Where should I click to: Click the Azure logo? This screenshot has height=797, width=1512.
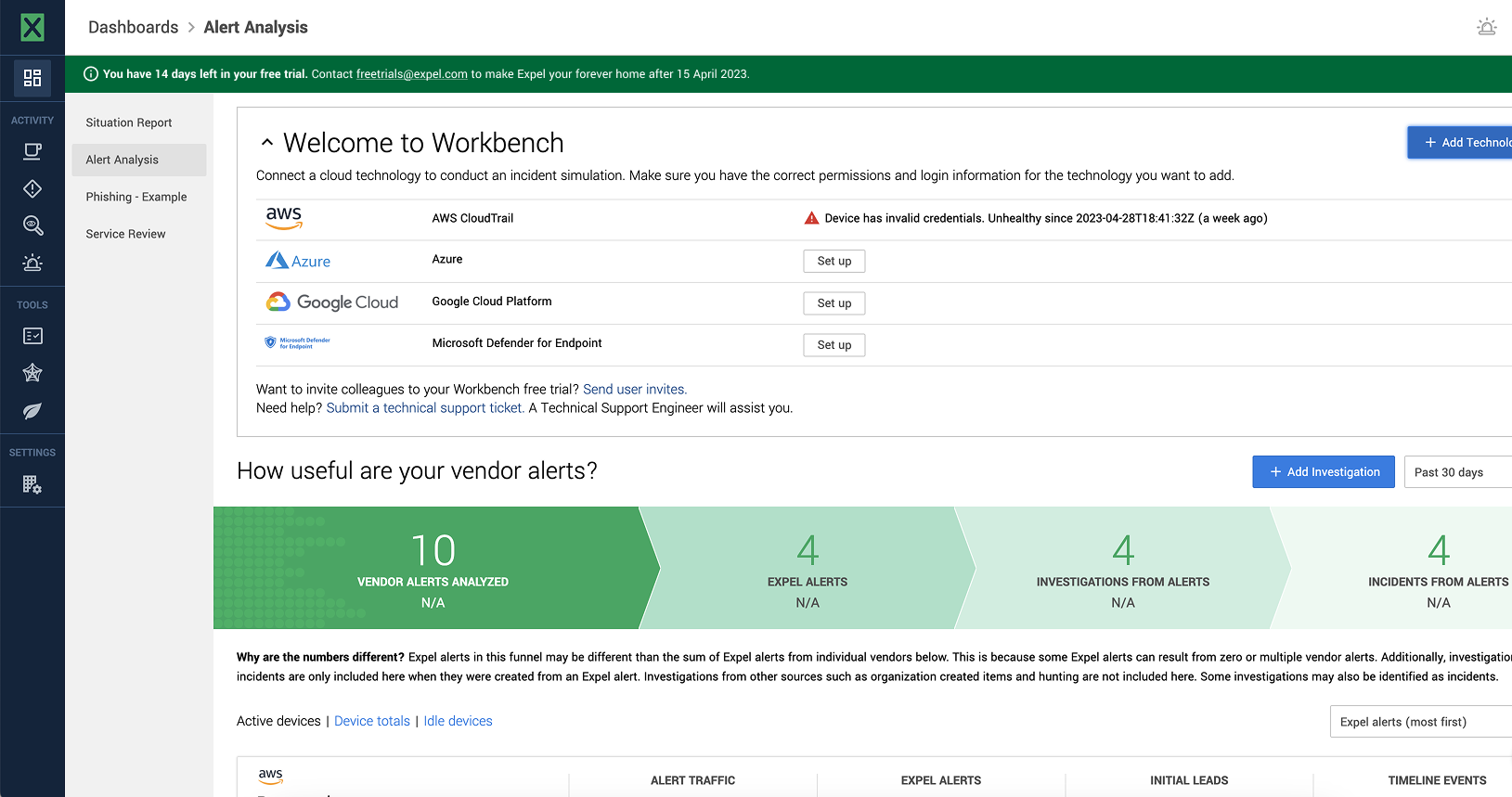click(298, 261)
